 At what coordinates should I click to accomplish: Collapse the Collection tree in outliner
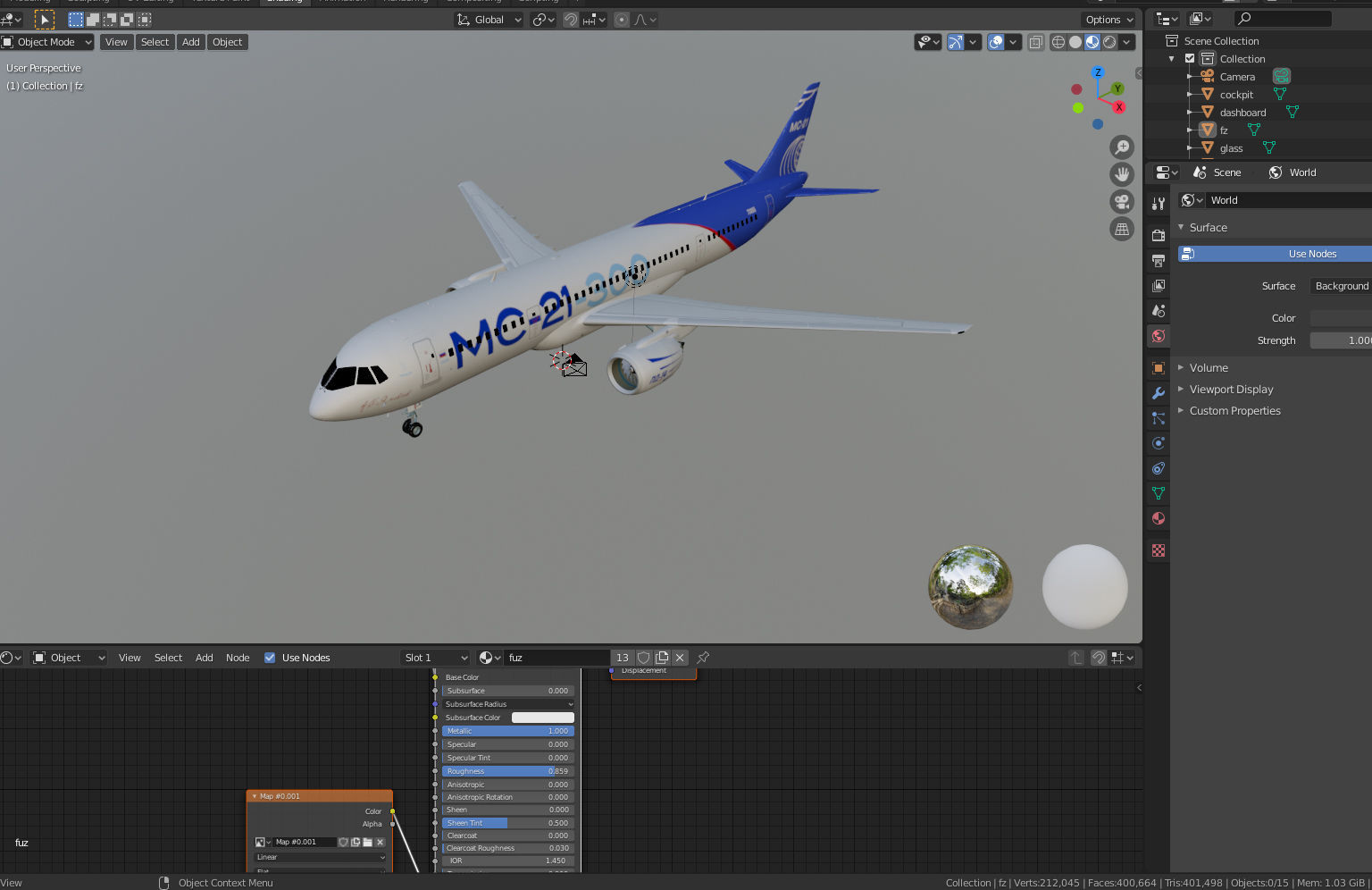coord(1172,59)
